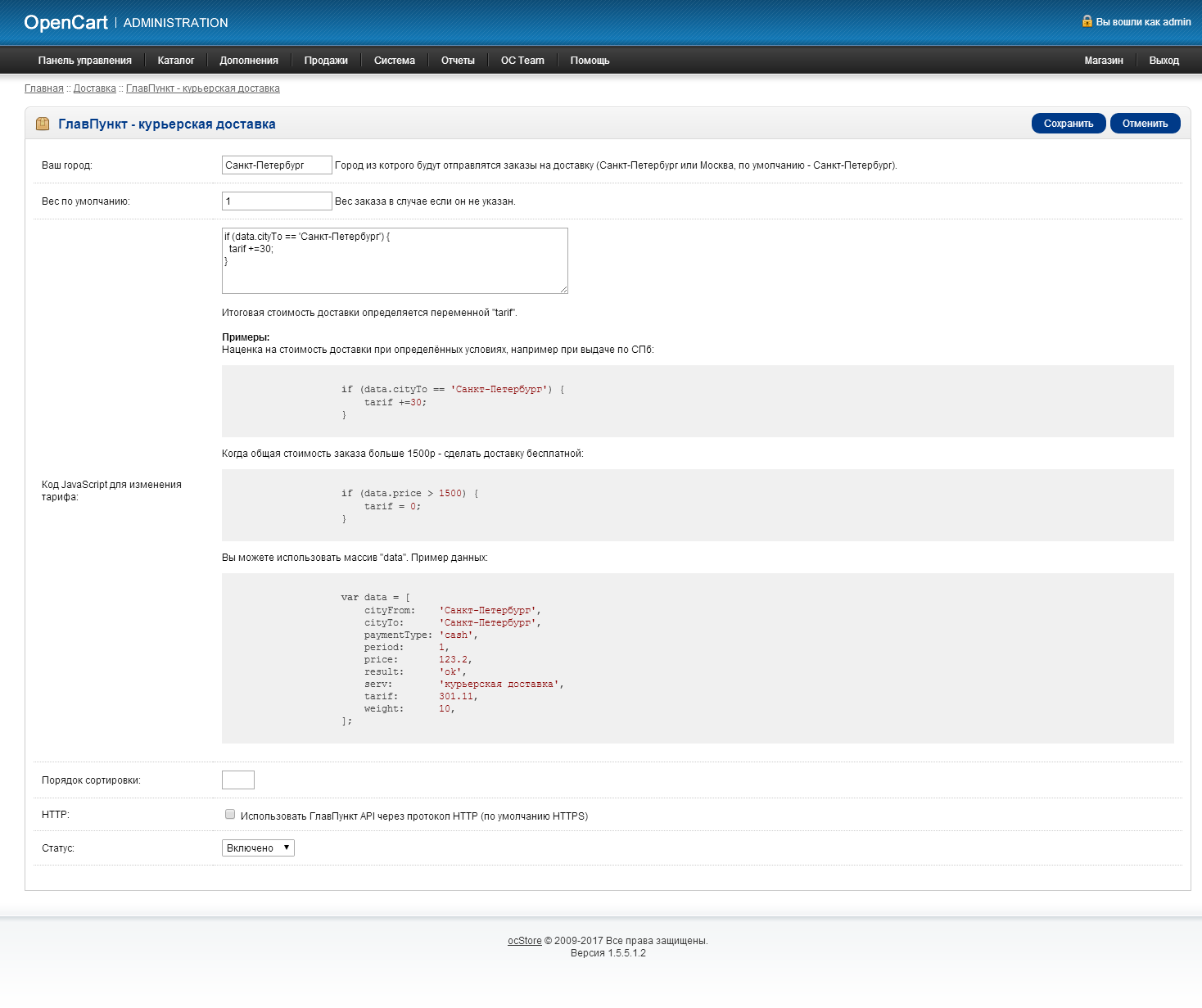This screenshot has width=1202, height=1008.
Task: Open the Отчеты menu
Action: [458, 61]
